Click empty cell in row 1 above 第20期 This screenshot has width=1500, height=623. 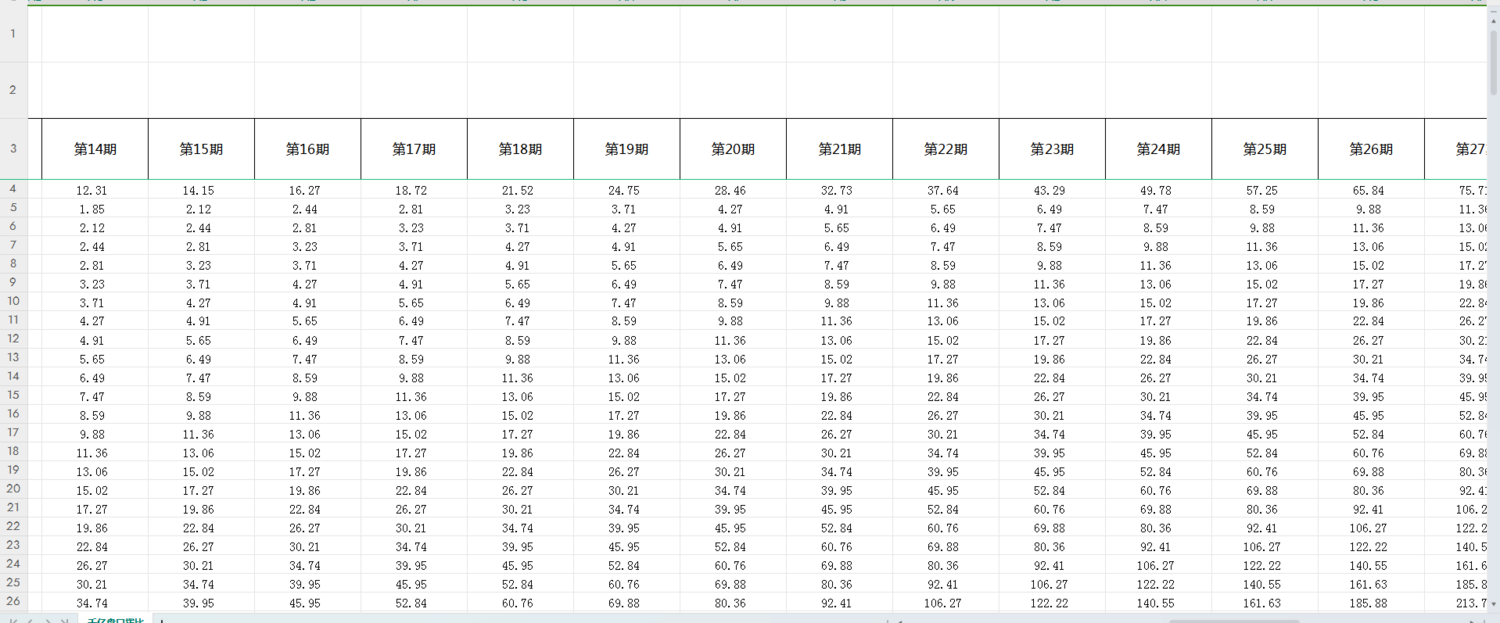pos(733,34)
